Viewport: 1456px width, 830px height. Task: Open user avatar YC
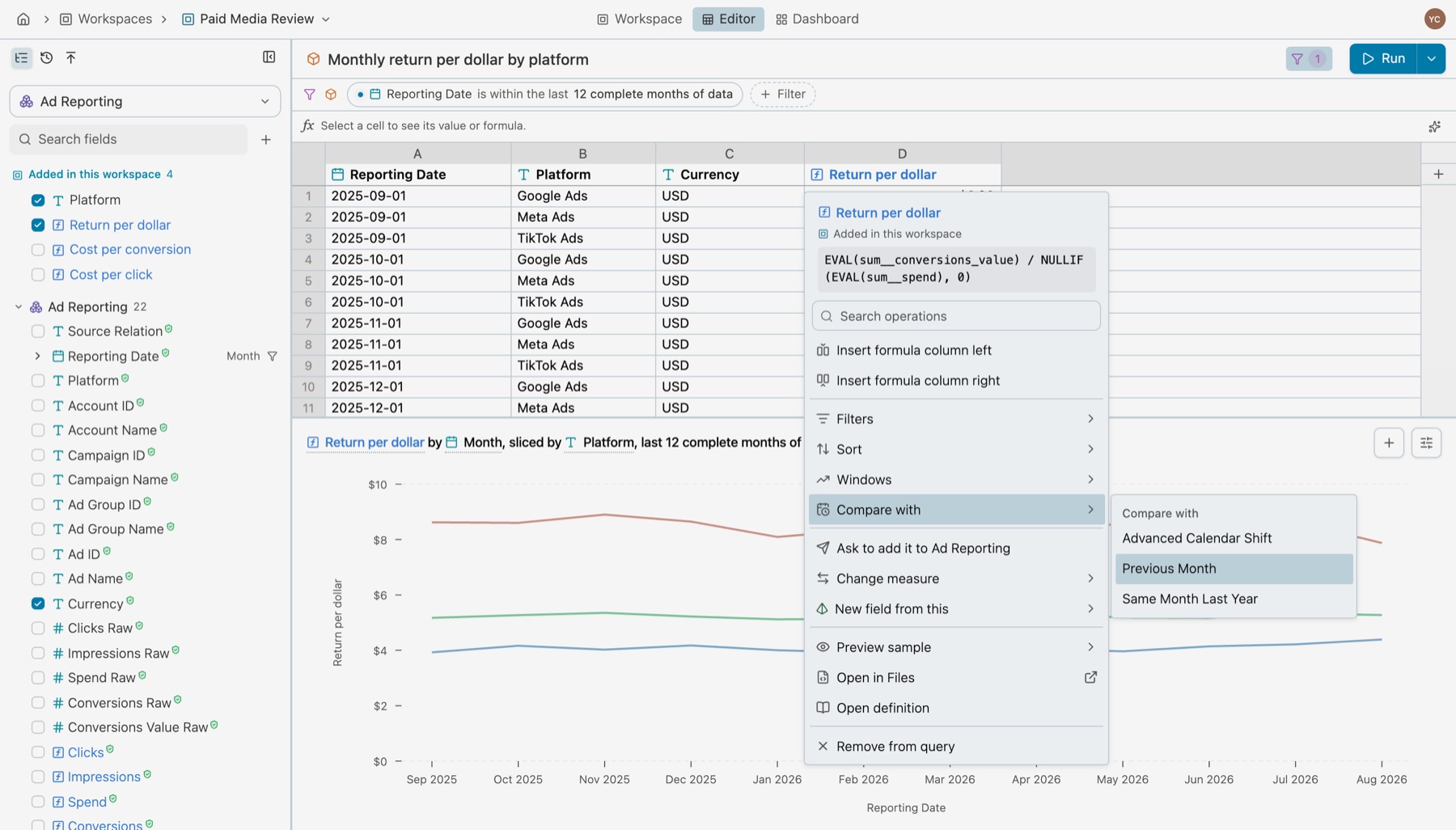tap(1435, 19)
